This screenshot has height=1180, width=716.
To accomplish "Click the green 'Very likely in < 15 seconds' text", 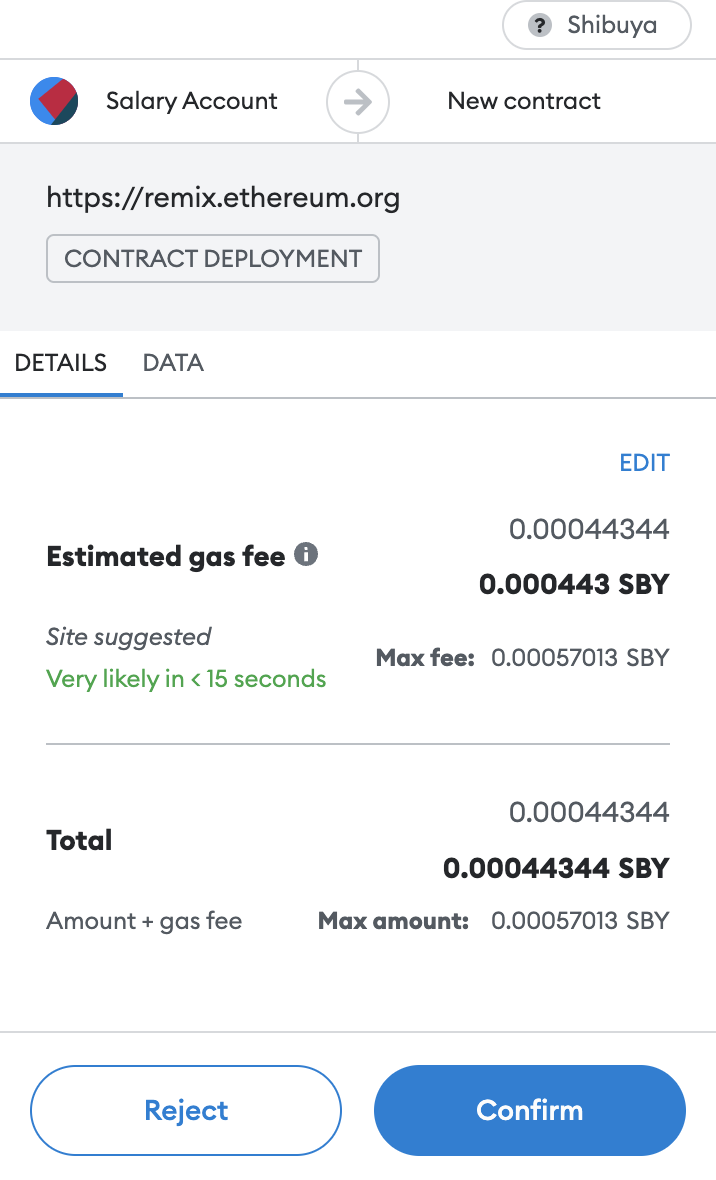I will tap(186, 679).
